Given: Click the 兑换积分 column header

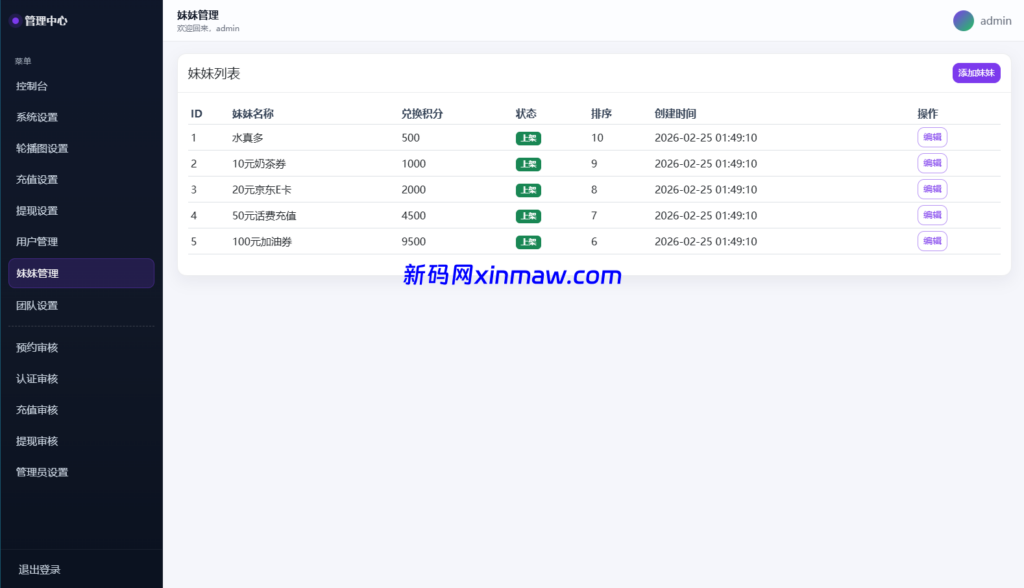Looking at the screenshot, I should coord(422,114).
